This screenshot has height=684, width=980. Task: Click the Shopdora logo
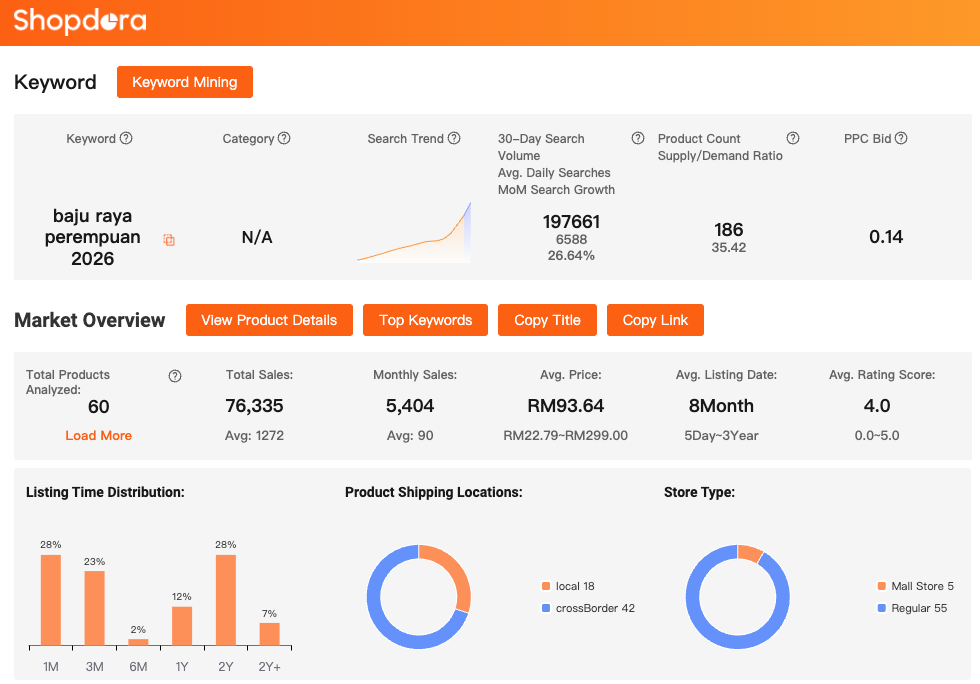pyautogui.click(x=80, y=21)
